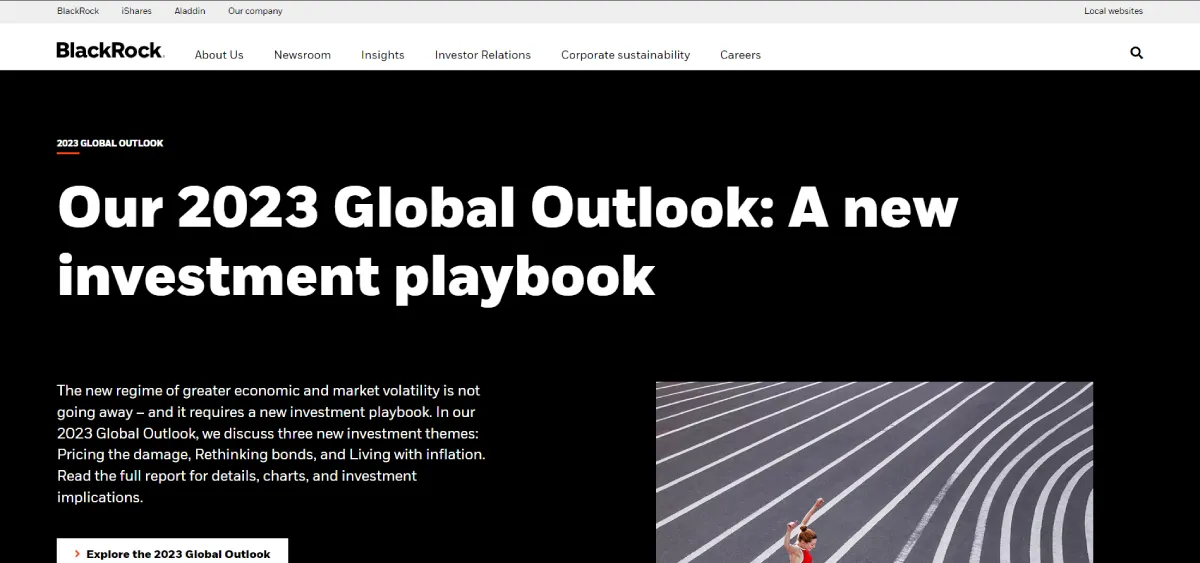Open the Careers menu

point(740,55)
